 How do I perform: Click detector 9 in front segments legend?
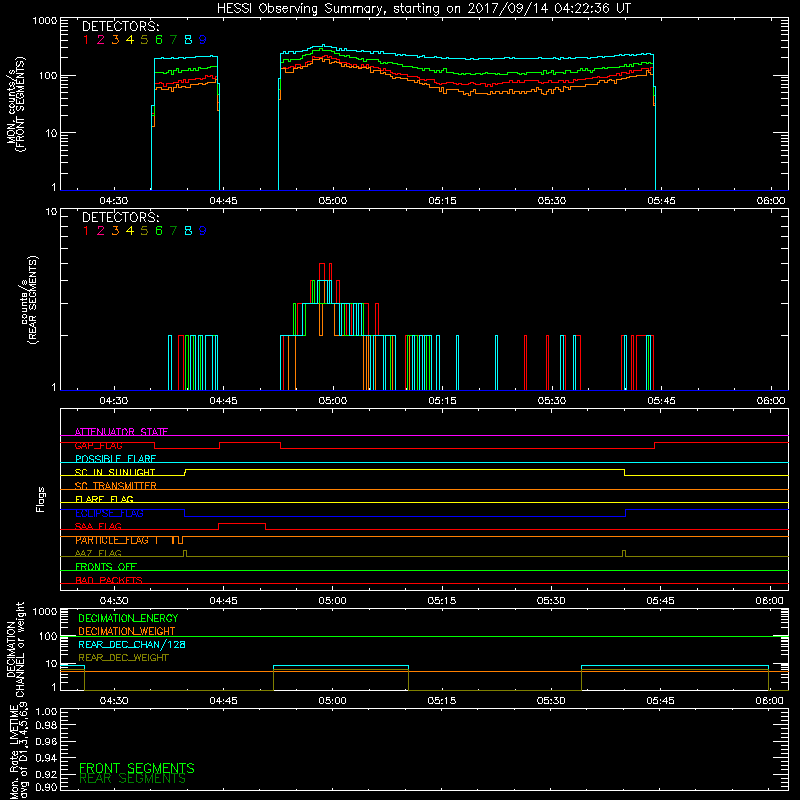coord(203,39)
